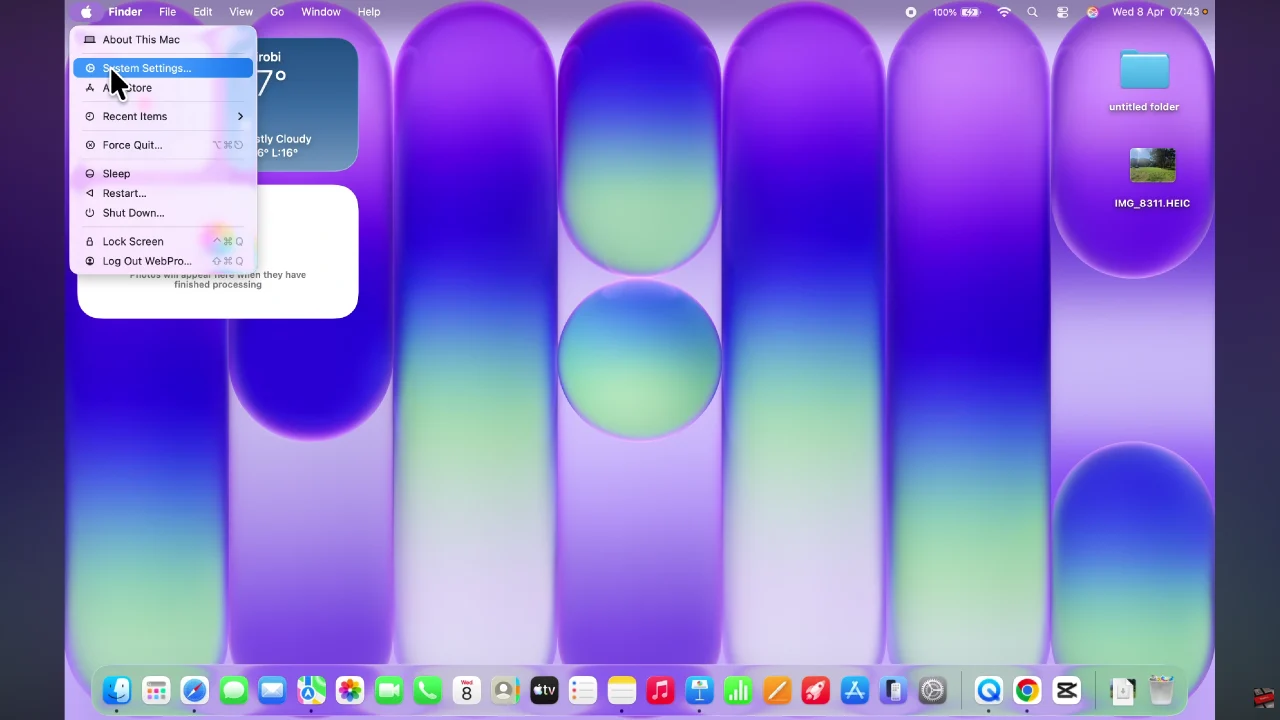Select System Settings from the Apple menu

(x=146, y=68)
